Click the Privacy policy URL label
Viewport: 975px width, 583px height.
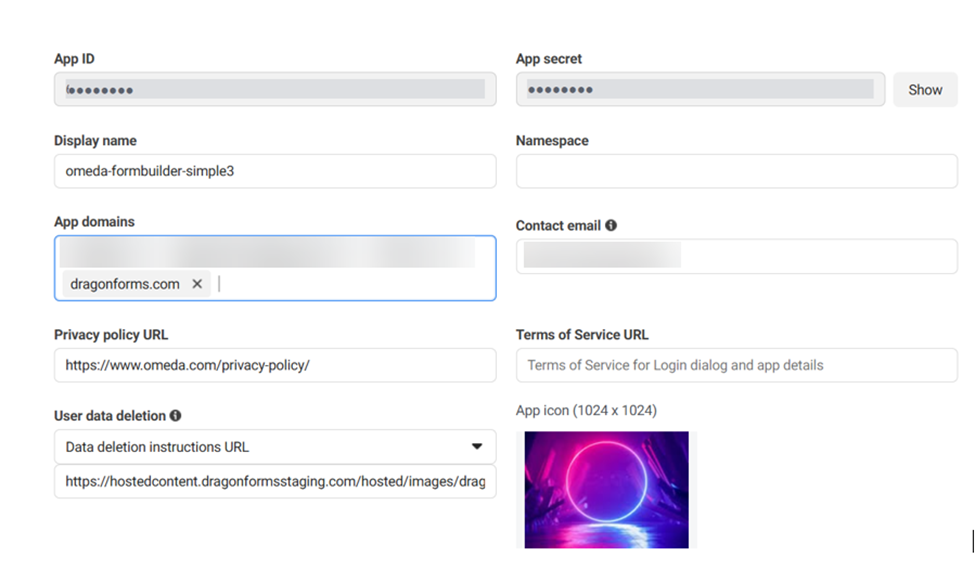tap(111, 334)
